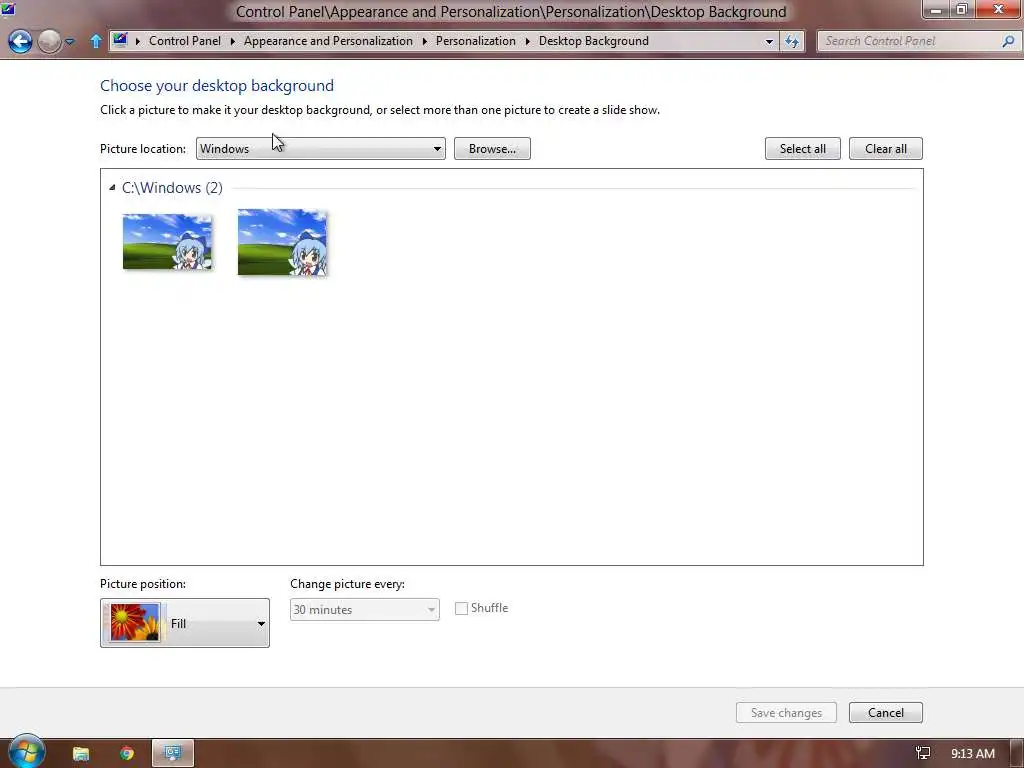
Task: Click the 9:13 AM taskbar clock
Action: (x=972, y=754)
